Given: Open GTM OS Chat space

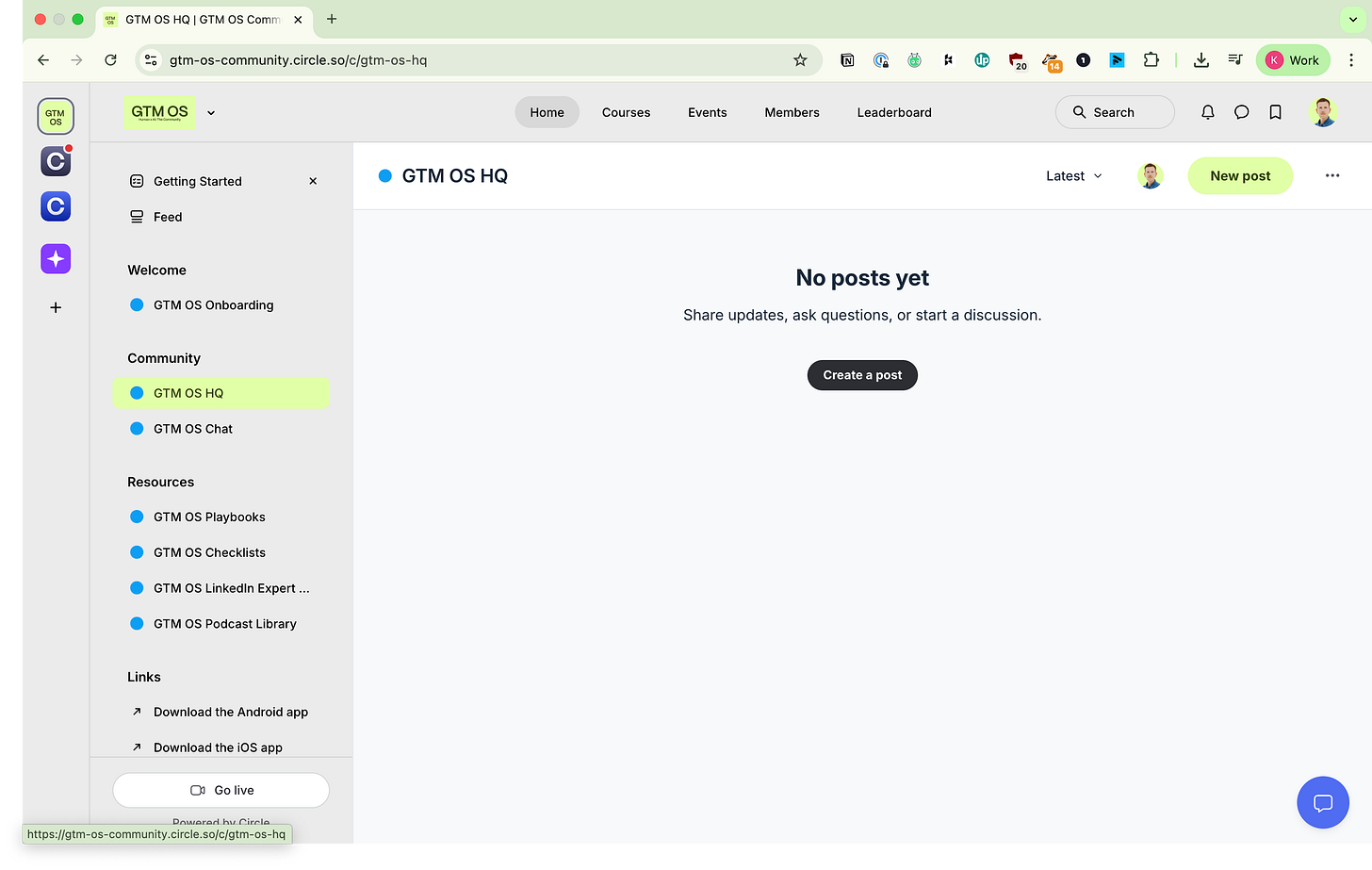Looking at the screenshot, I should pos(221,429).
